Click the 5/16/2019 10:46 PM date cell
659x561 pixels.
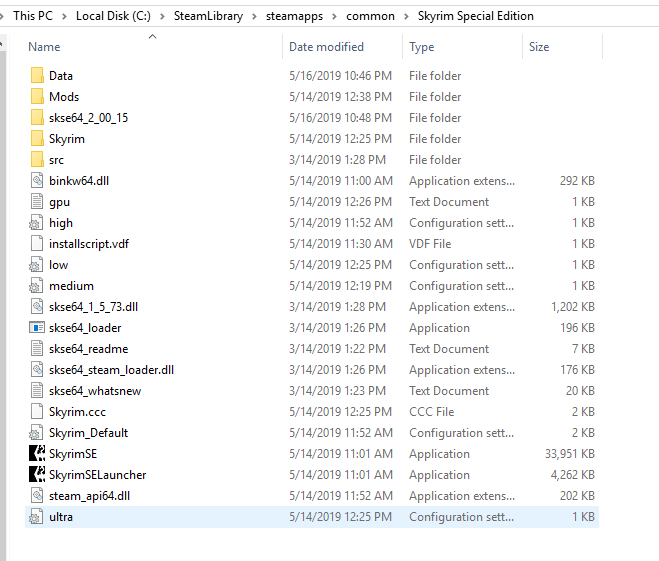[x=340, y=76]
